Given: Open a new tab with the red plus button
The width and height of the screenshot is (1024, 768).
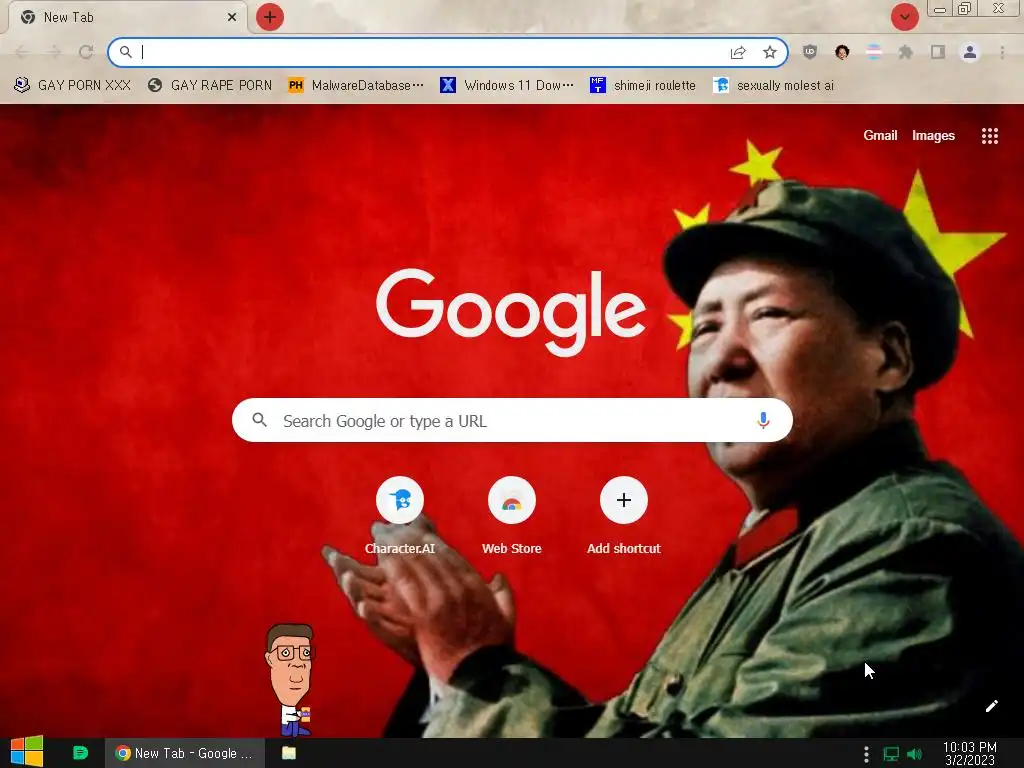Looking at the screenshot, I should click(x=270, y=17).
